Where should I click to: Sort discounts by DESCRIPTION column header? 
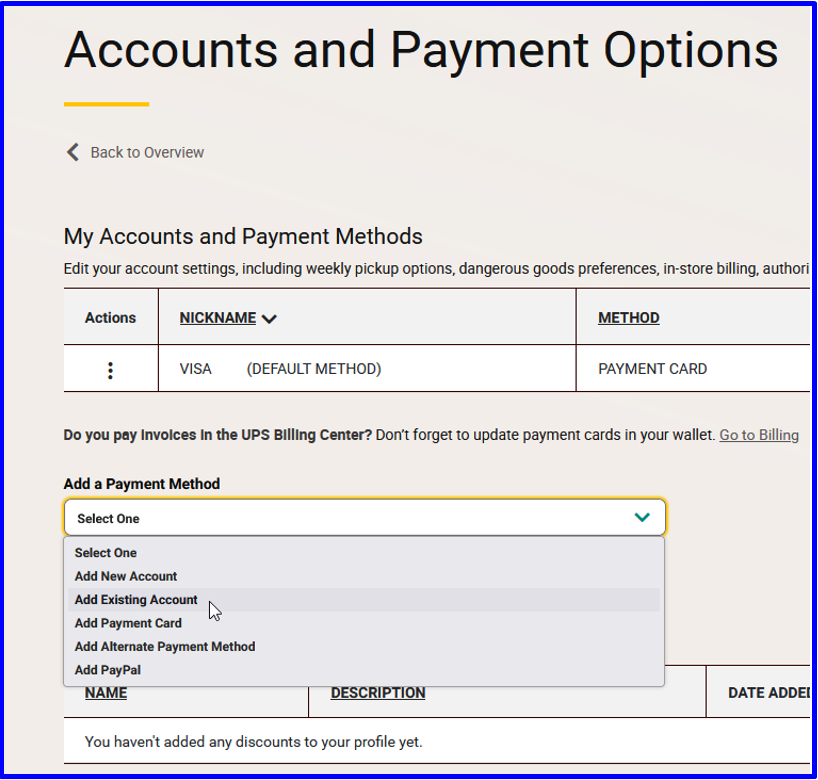pos(378,693)
